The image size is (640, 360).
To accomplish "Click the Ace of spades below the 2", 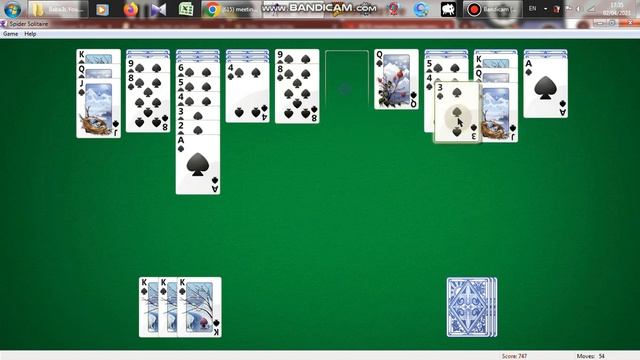I will tap(198, 164).
